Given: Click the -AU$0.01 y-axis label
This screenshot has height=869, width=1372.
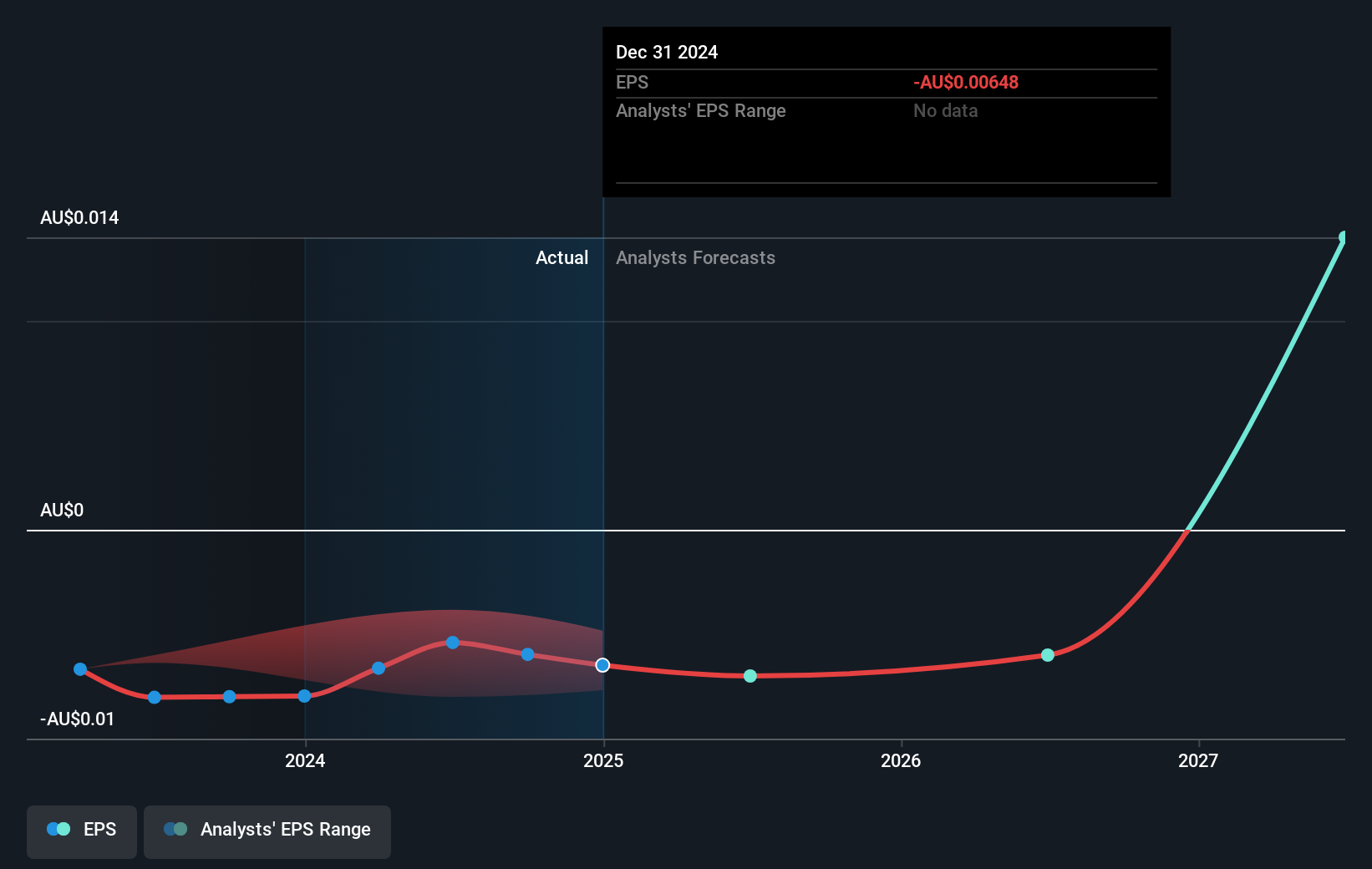Looking at the screenshot, I should tap(77, 719).
